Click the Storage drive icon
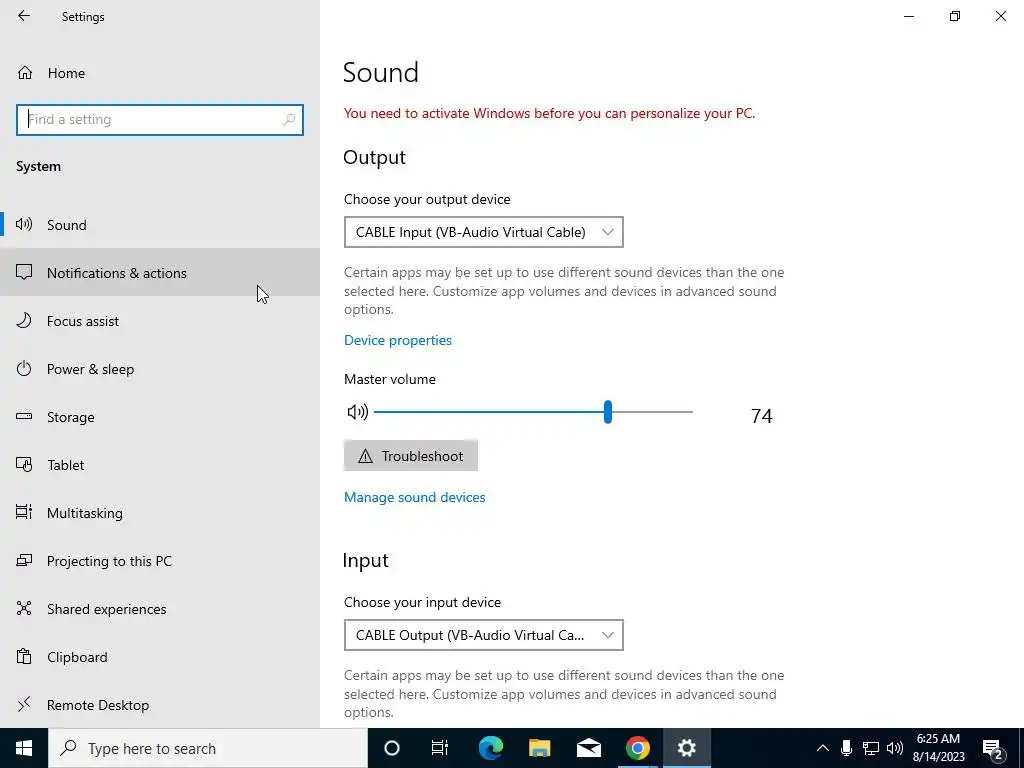The image size is (1024, 768). click(x=24, y=416)
